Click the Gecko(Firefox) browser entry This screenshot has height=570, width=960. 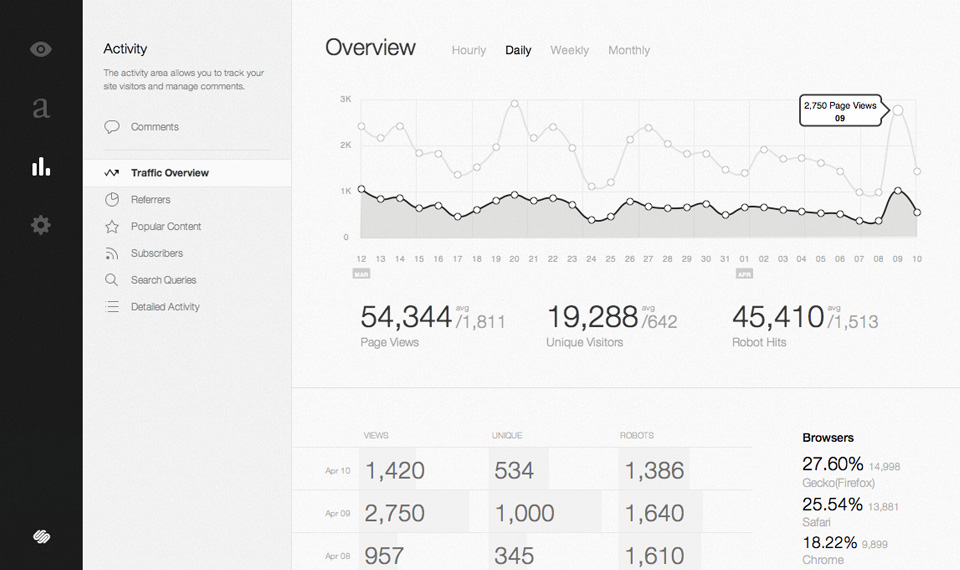tap(838, 483)
